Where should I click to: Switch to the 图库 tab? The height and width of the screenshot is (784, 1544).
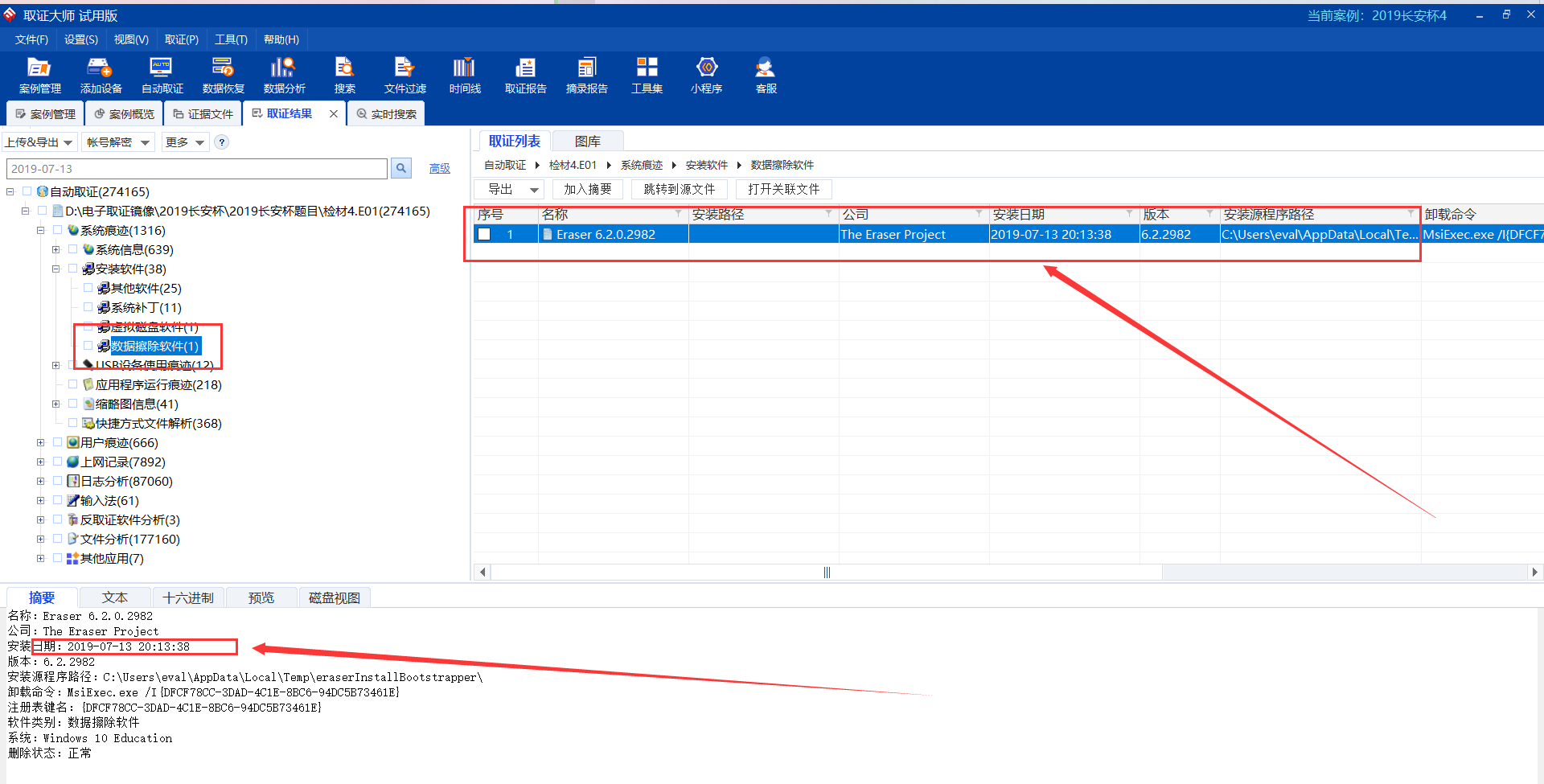tap(588, 141)
